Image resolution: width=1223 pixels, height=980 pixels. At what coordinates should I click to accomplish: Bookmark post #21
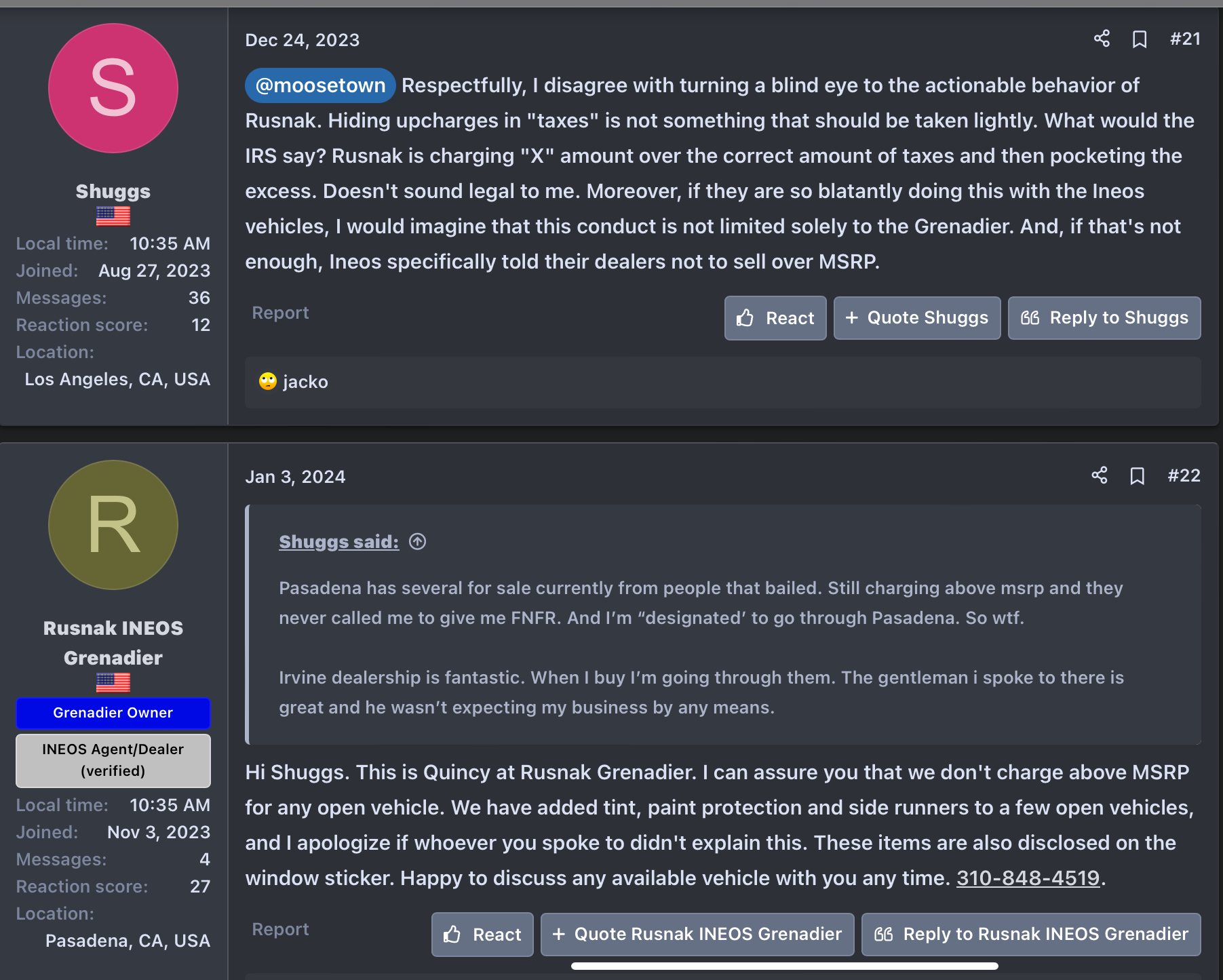1140,39
